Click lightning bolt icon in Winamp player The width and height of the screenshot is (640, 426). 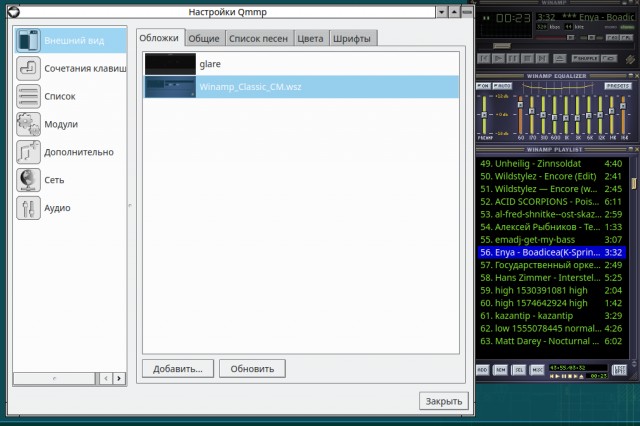(x=630, y=59)
